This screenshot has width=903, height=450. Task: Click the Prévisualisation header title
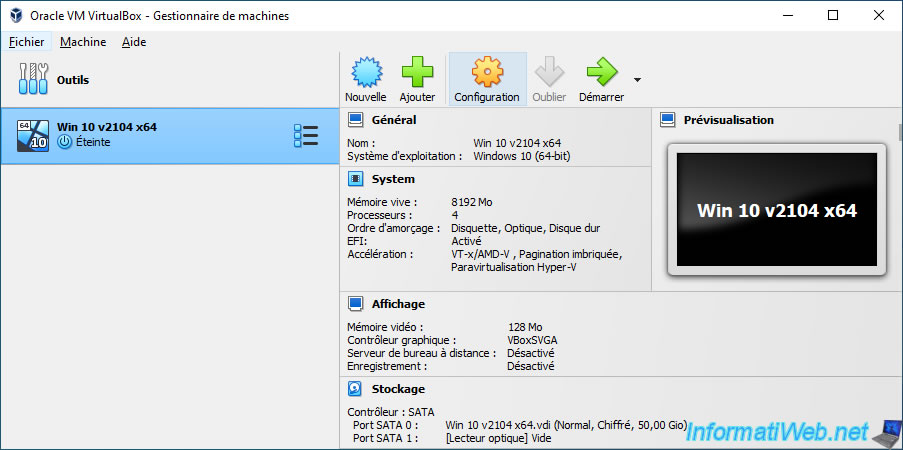tap(729, 120)
